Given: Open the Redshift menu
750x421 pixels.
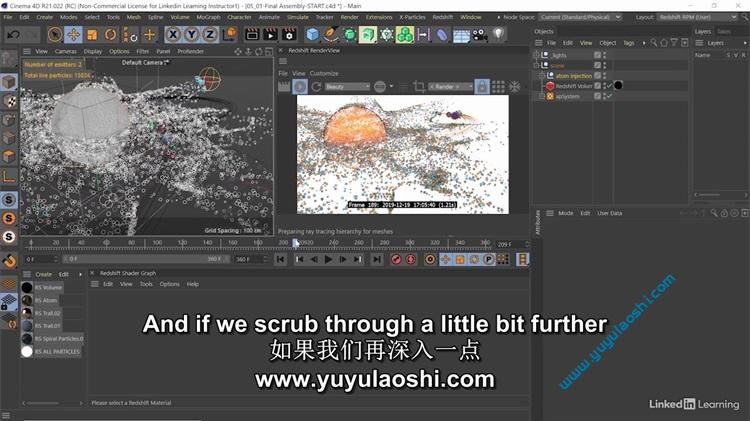Looking at the screenshot, I should point(442,17).
